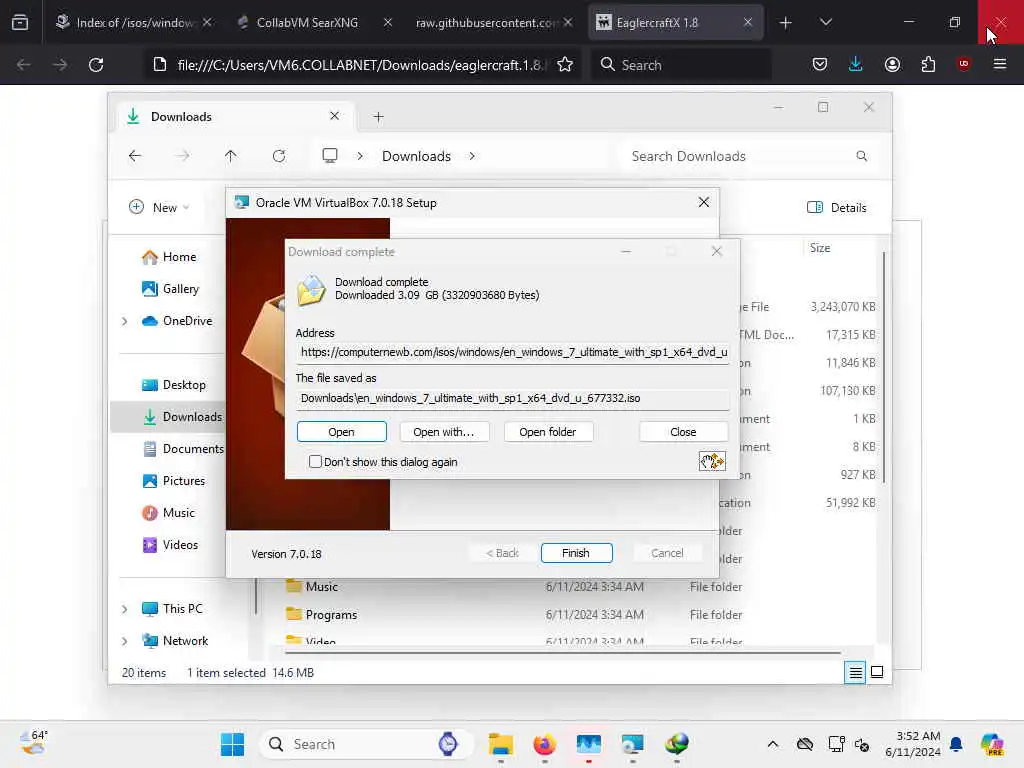Switch to the Index of /isos/windows tab
This screenshot has width=1024, height=768.
point(135,23)
